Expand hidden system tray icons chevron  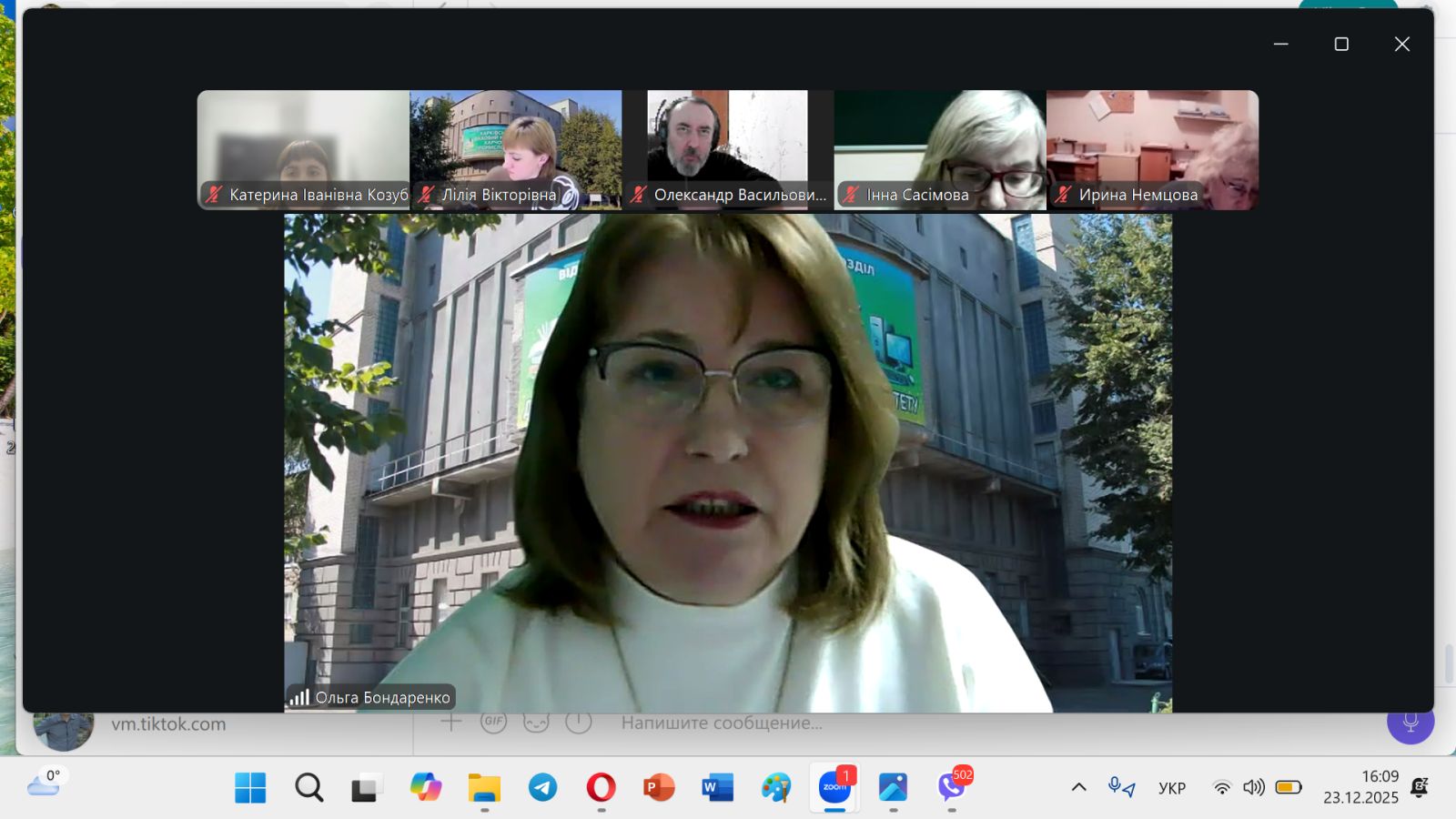pyautogui.click(x=1078, y=787)
